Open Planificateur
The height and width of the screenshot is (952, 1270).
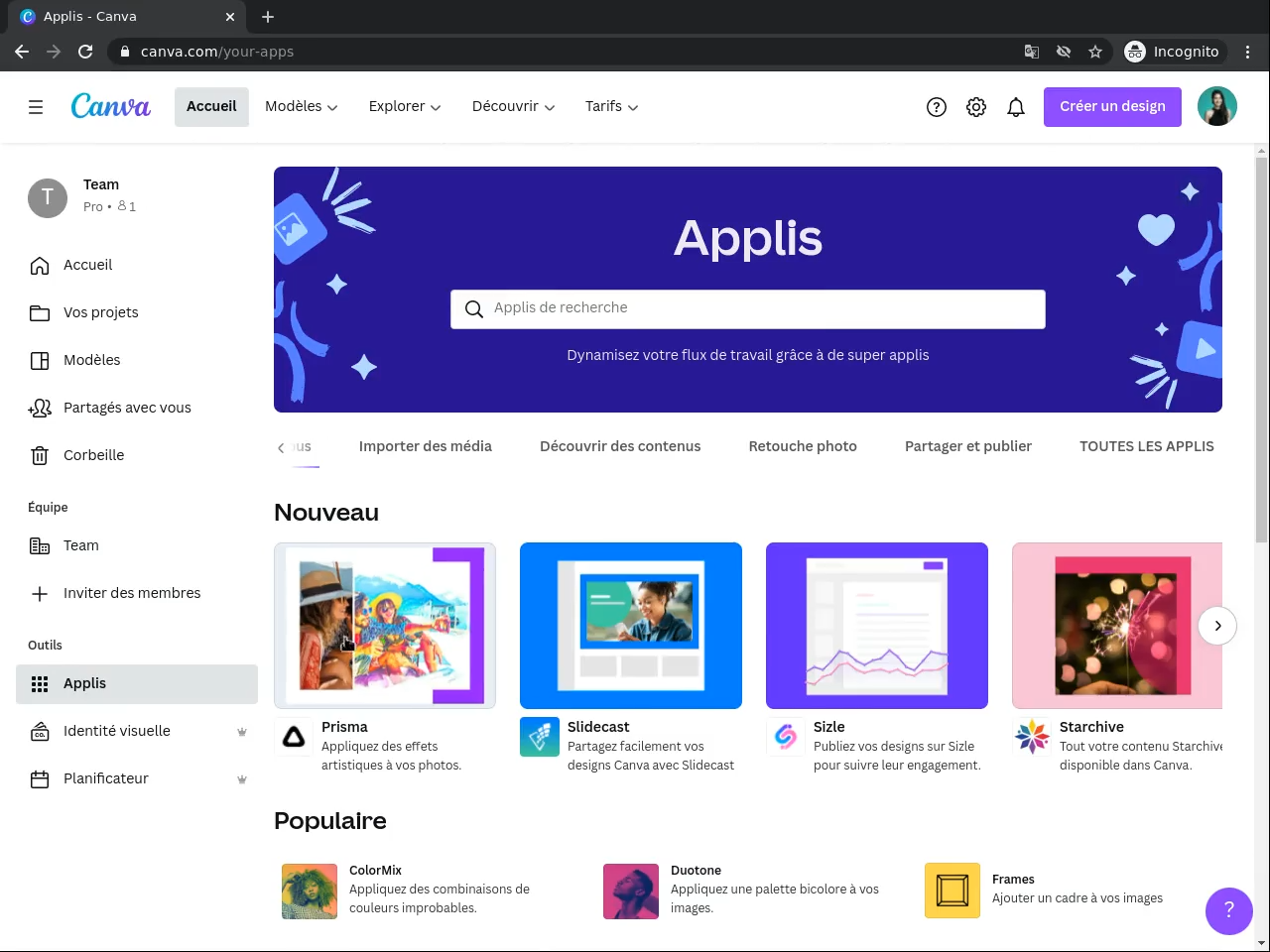(137, 779)
